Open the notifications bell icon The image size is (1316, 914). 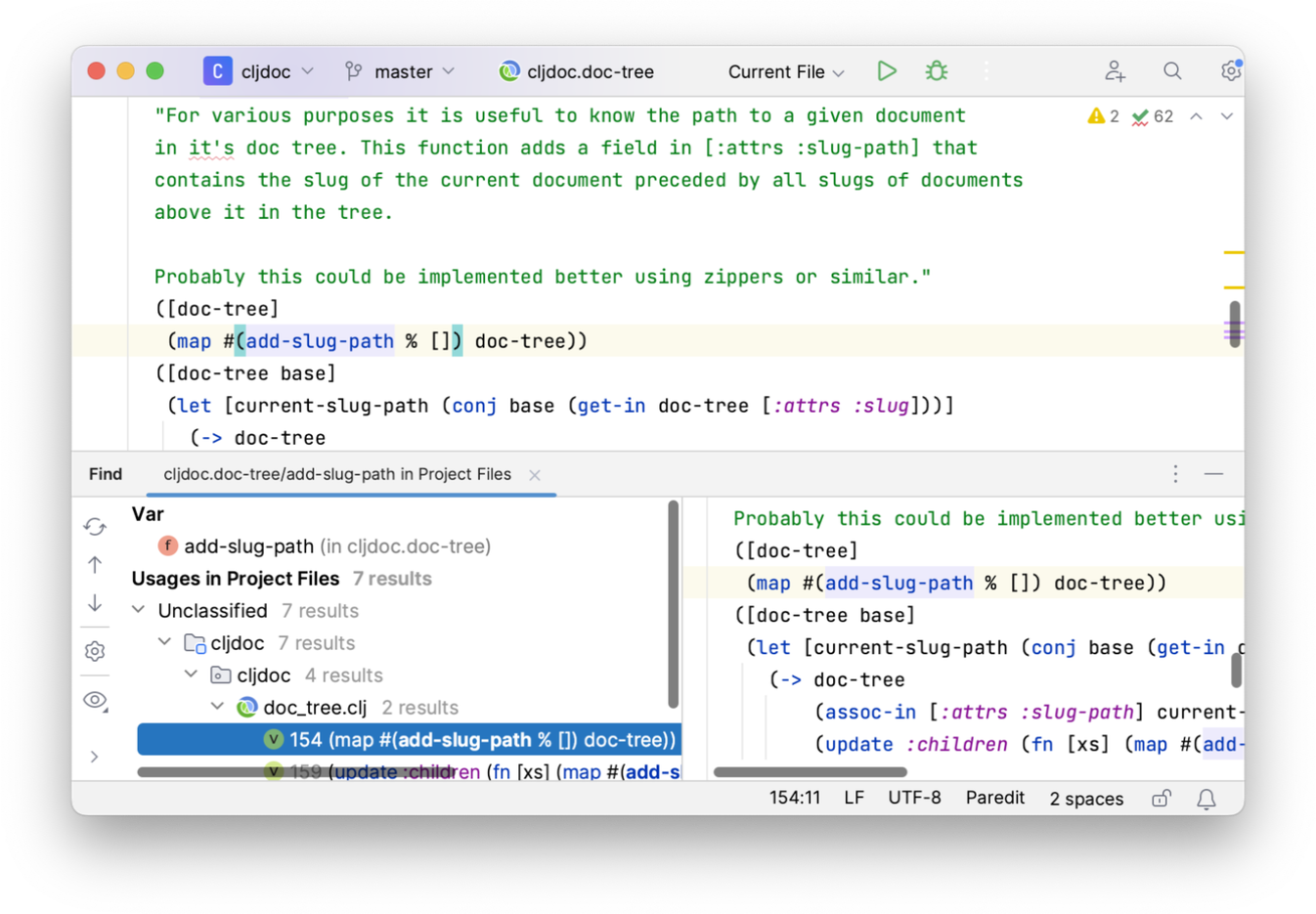pyautogui.click(x=1206, y=799)
